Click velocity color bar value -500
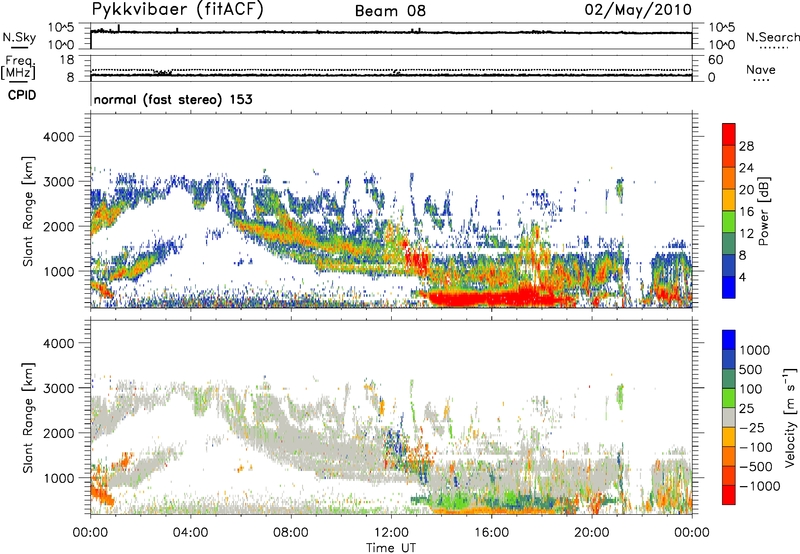The width and height of the screenshot is (800, 554). point(756,467)
